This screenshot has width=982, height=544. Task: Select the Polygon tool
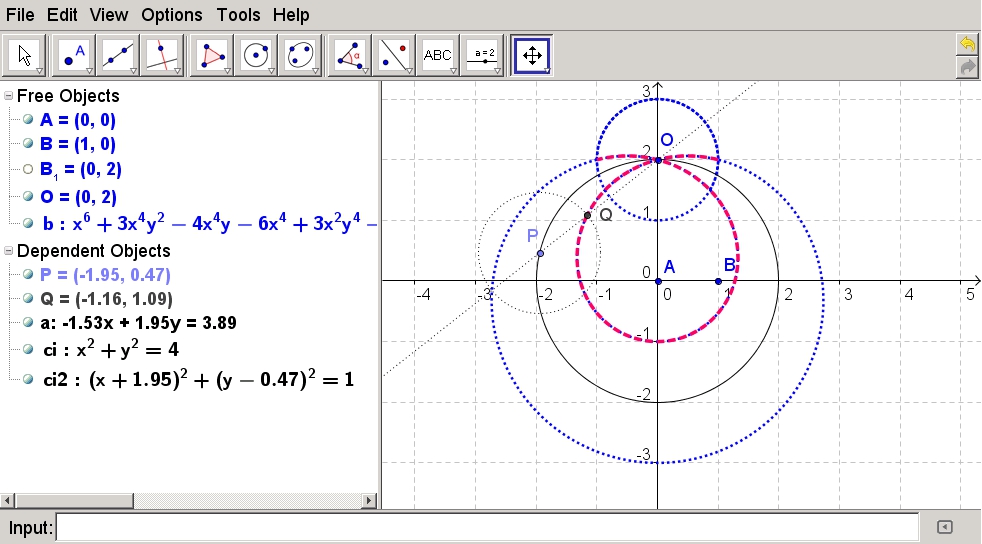[211, 56]
